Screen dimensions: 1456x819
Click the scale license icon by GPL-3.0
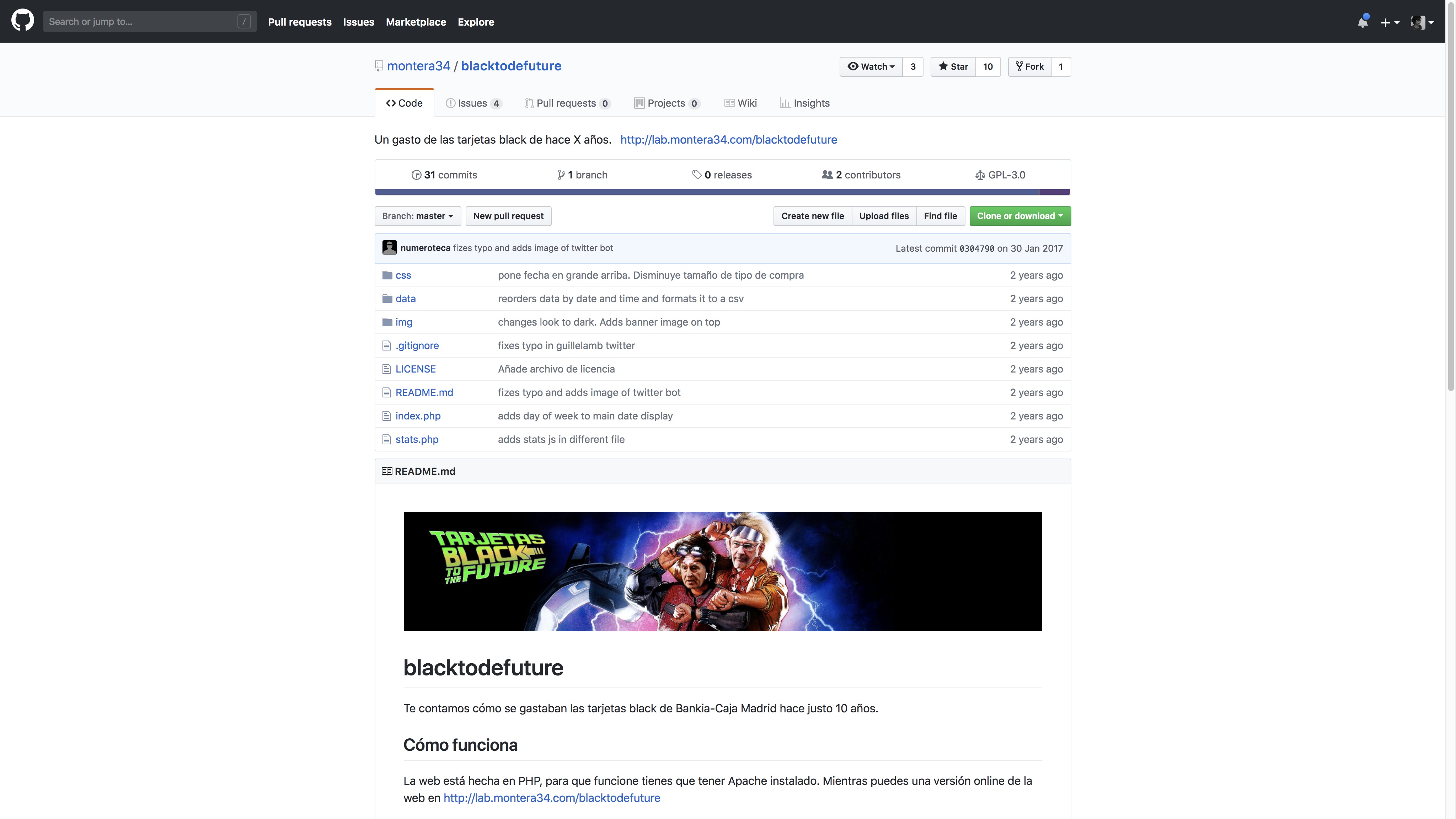(x=980, y=175)
